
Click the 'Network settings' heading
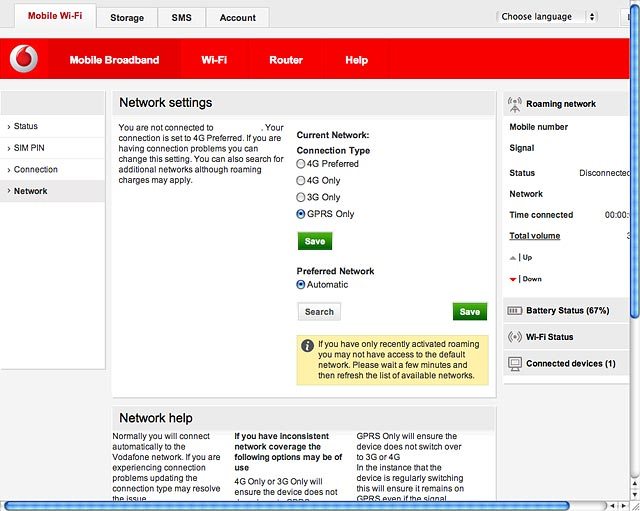(x=166, y=103)
